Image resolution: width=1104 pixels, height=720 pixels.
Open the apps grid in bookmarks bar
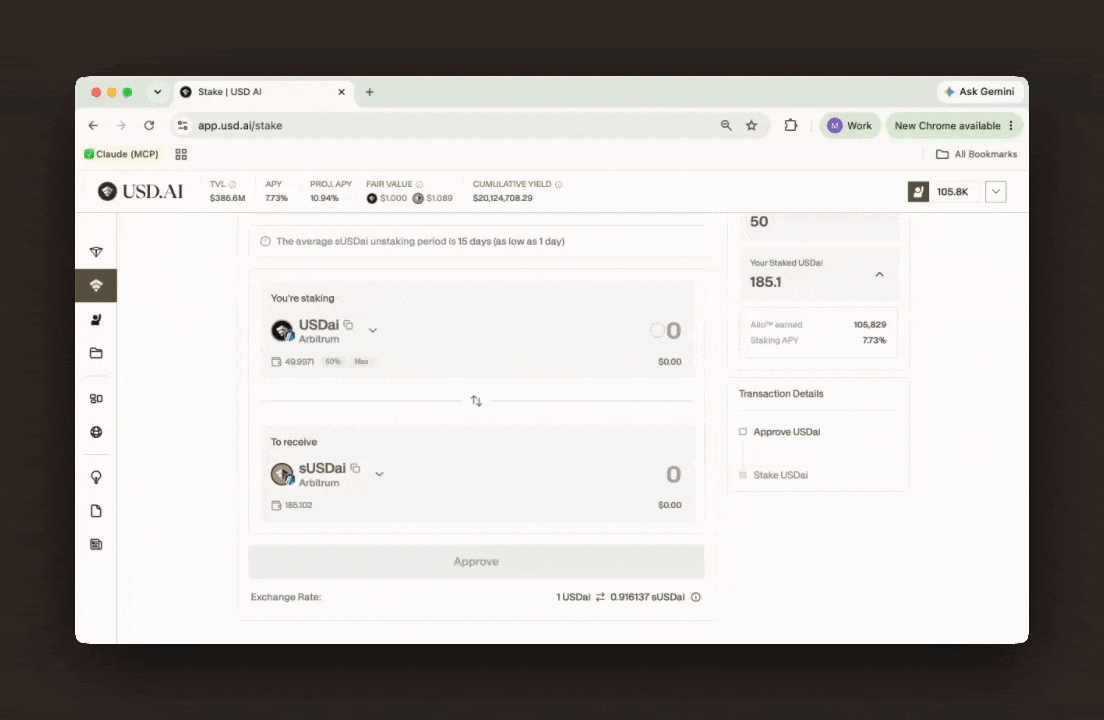pyautogui.click(x=181, y=154)
